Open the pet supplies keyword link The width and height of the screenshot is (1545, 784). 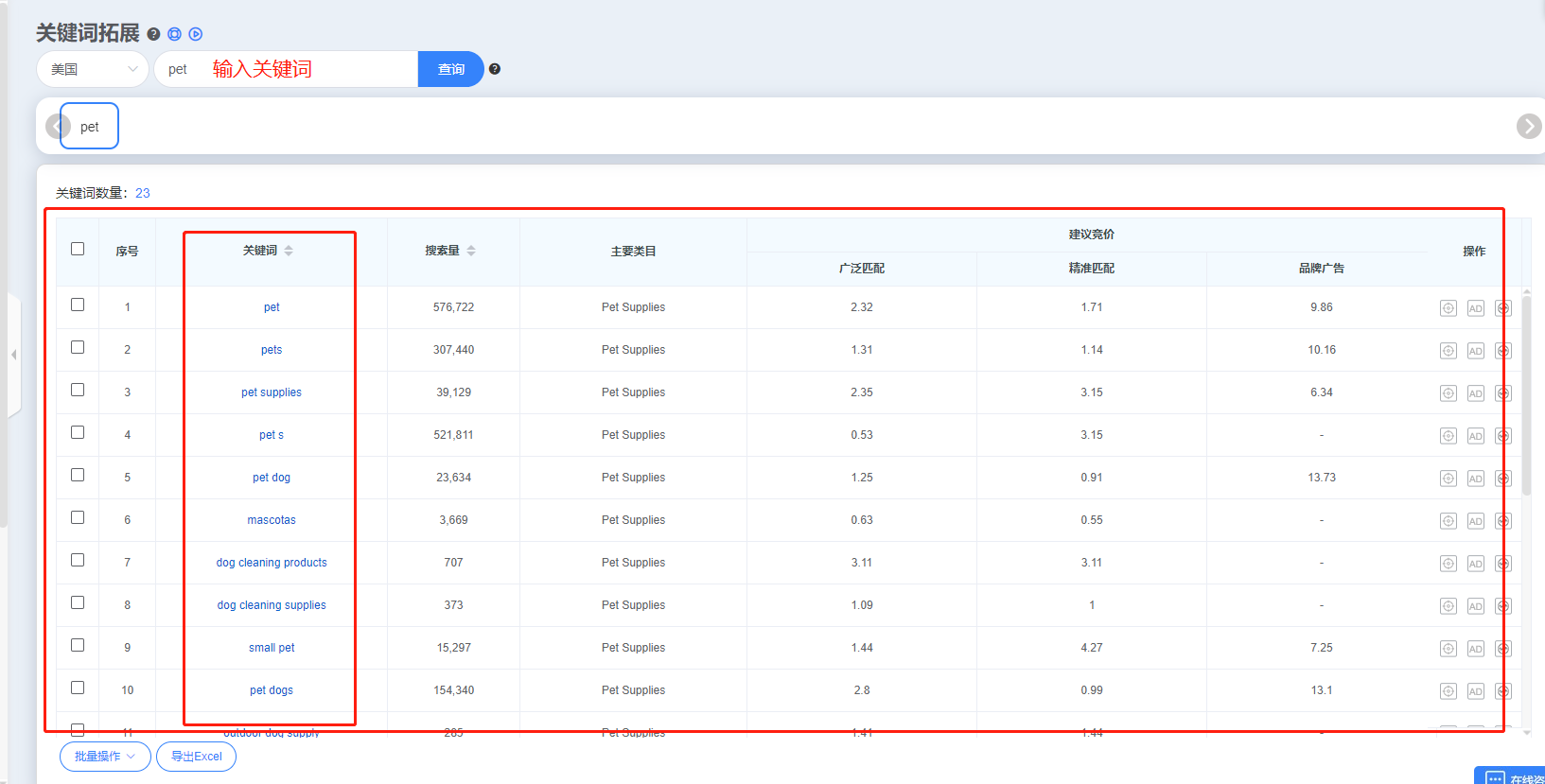click(x=272, y=392)
